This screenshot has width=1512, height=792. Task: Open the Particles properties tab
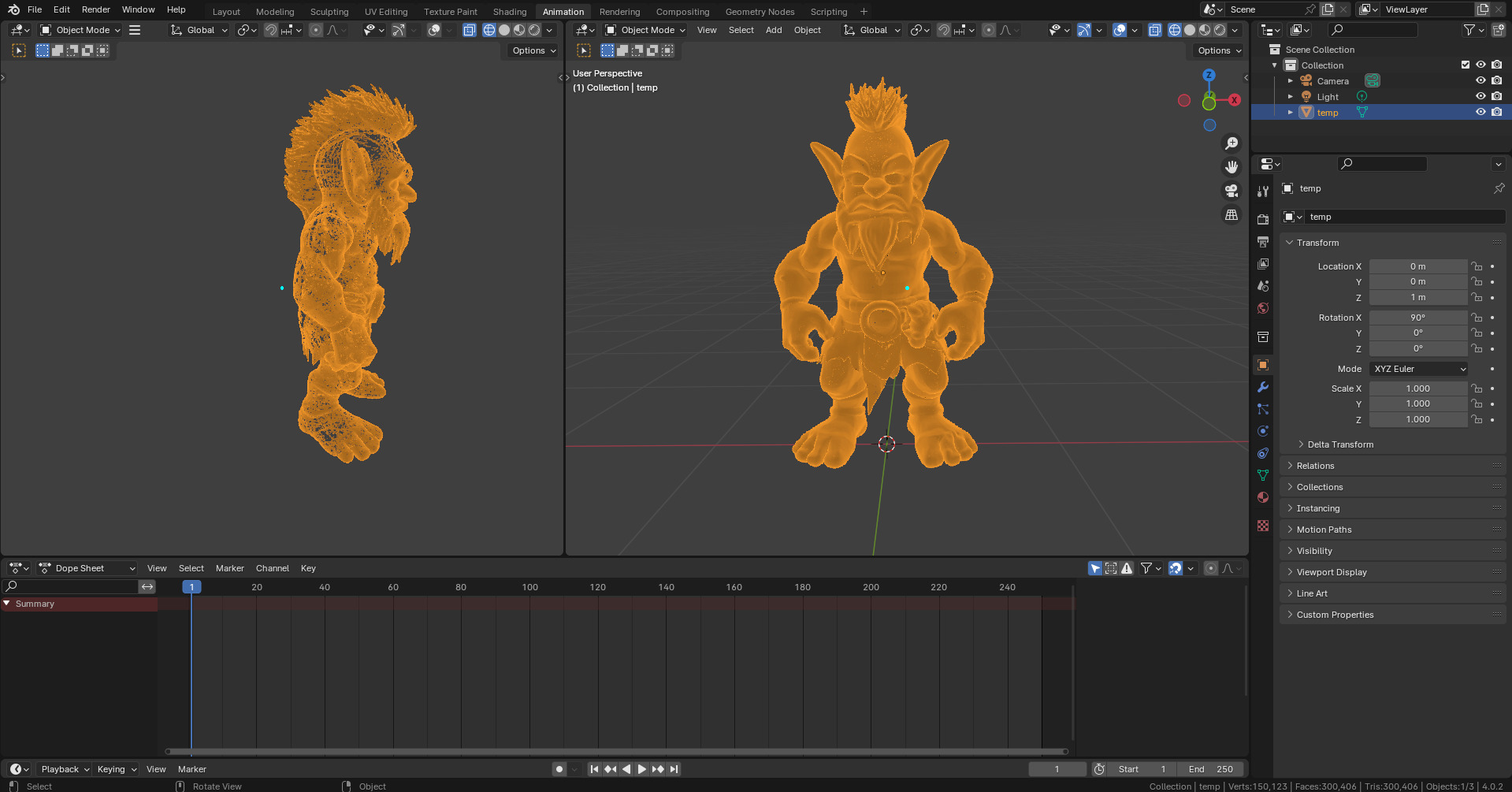coord(1263,409)
